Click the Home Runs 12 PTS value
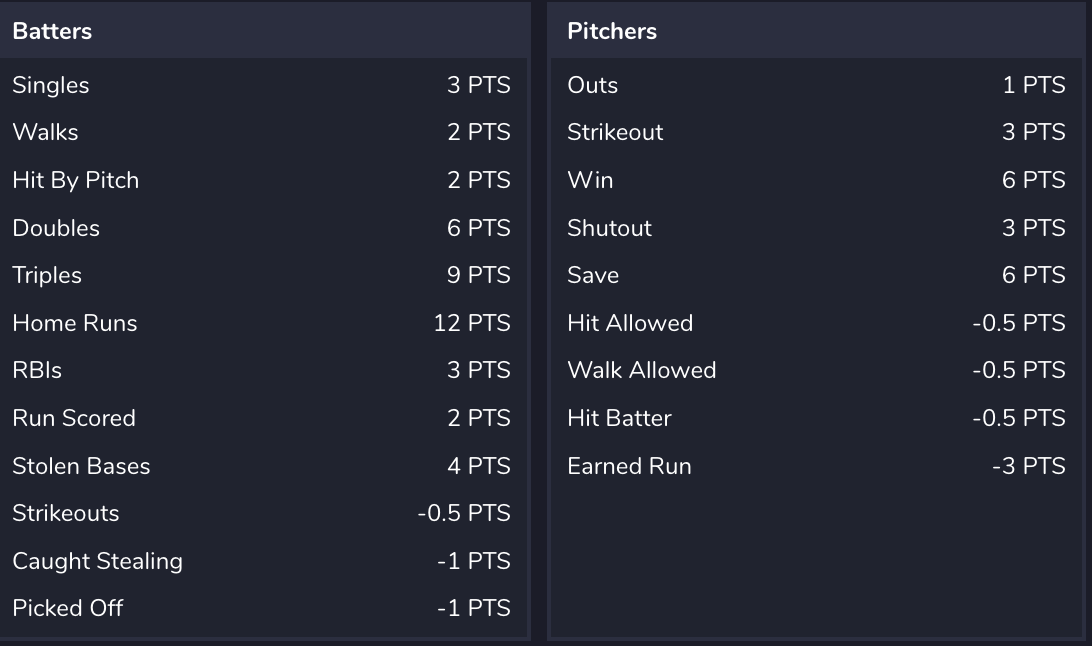The width and height of the screenshot is (1092, 646). pyautogui.click(x=472, y=323)
